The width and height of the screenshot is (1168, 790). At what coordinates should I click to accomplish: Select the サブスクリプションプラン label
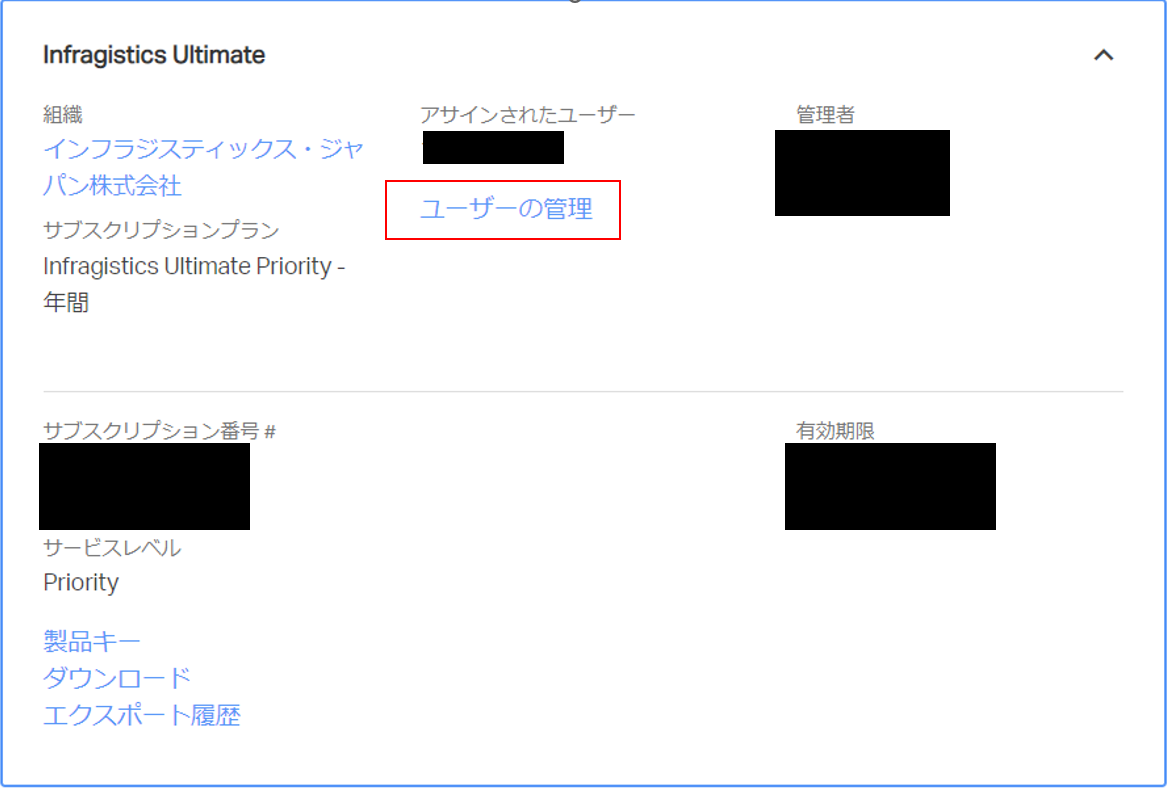coord(161,230)
